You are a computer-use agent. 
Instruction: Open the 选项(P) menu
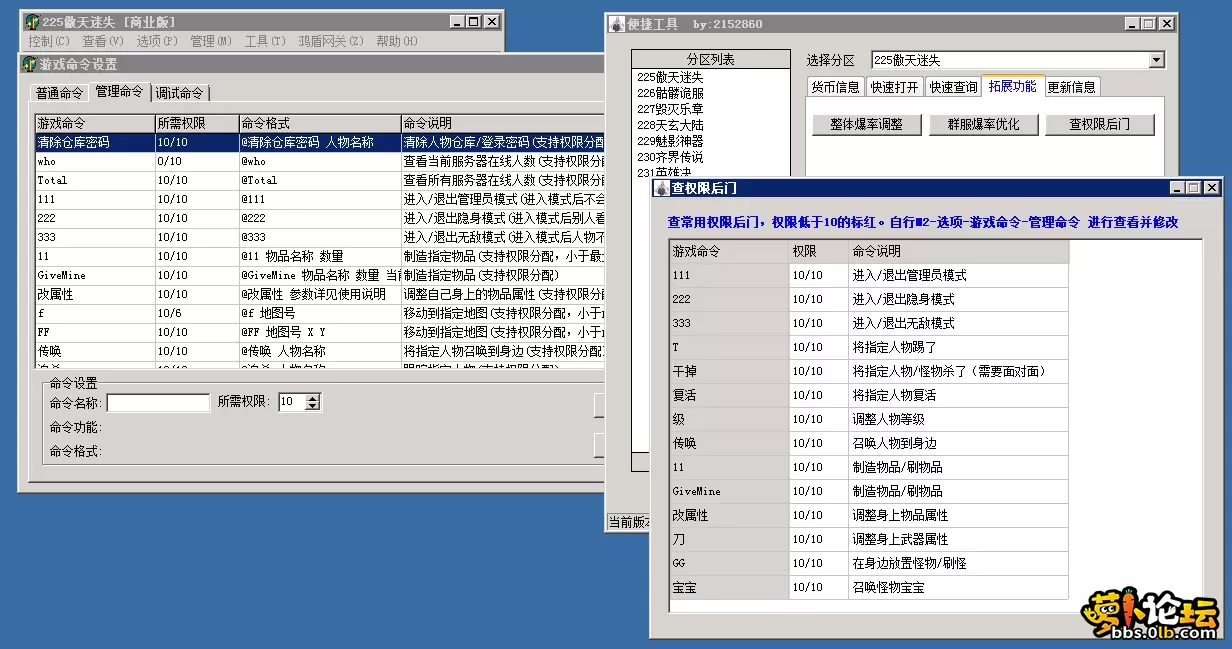157,41
